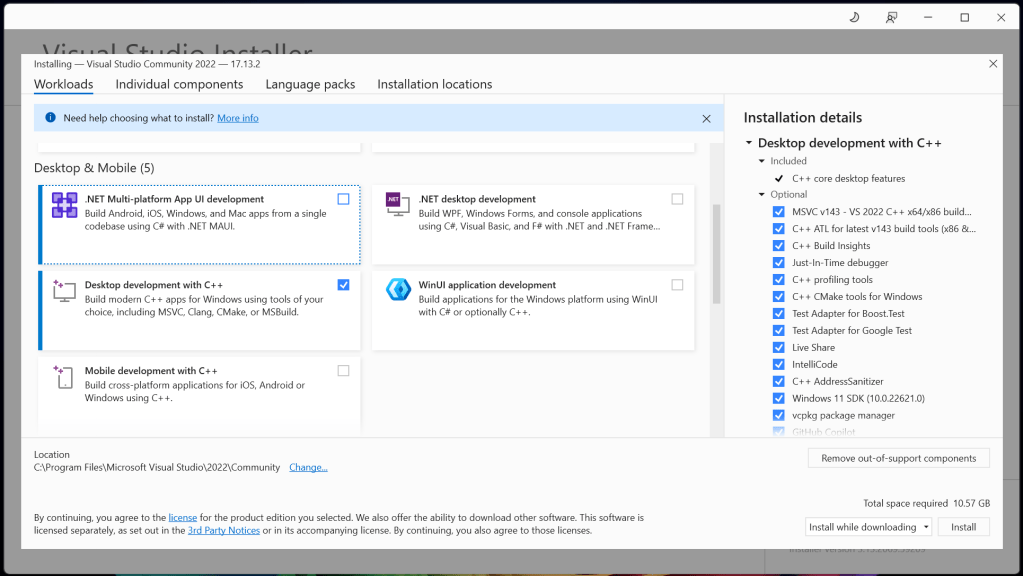Image resolution: width=1023 pixels, height=576 pixels.
Task: Click the workloads list vertical scrollbar
Action: [716, 255]
